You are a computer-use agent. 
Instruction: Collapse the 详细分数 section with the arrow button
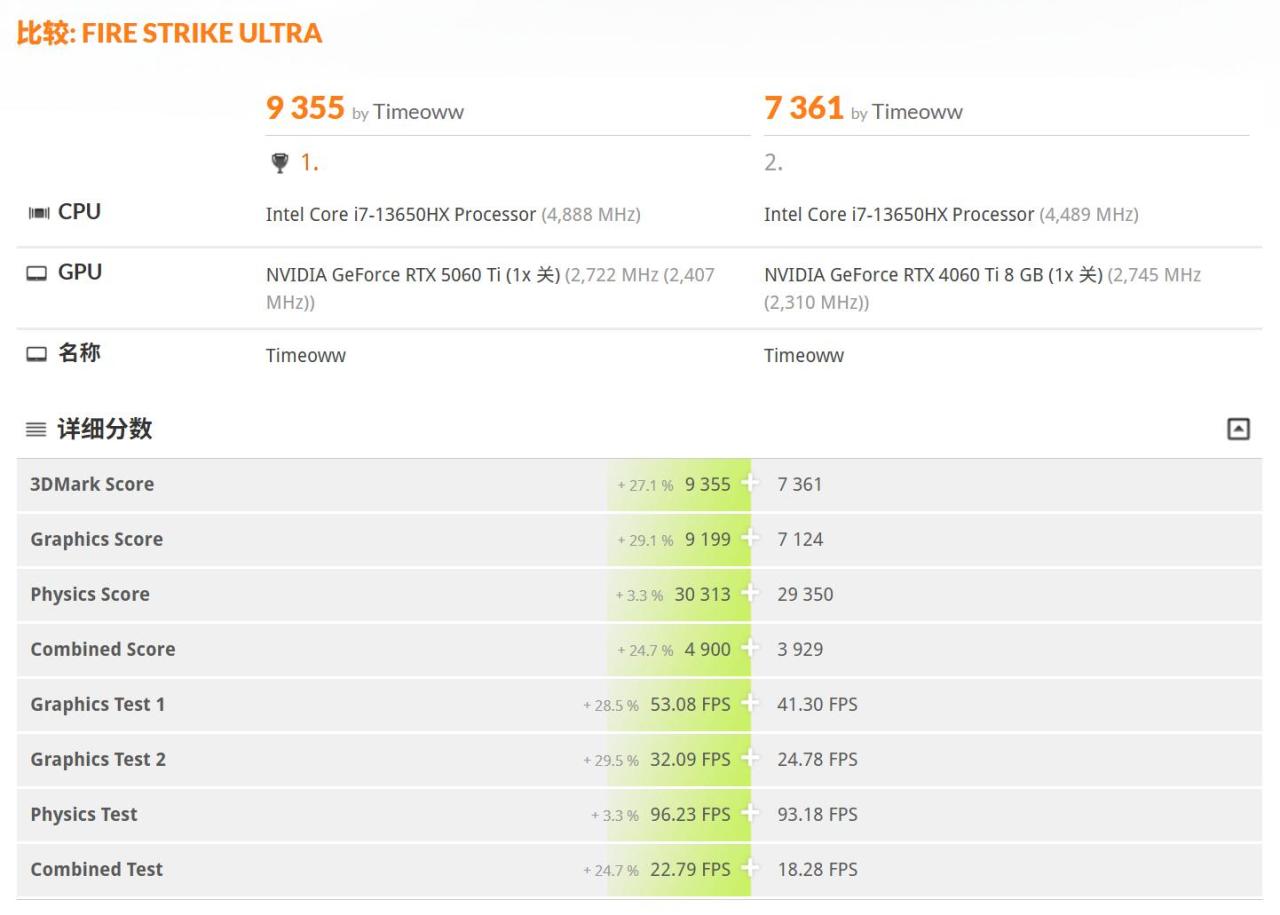click(1238, 429)
